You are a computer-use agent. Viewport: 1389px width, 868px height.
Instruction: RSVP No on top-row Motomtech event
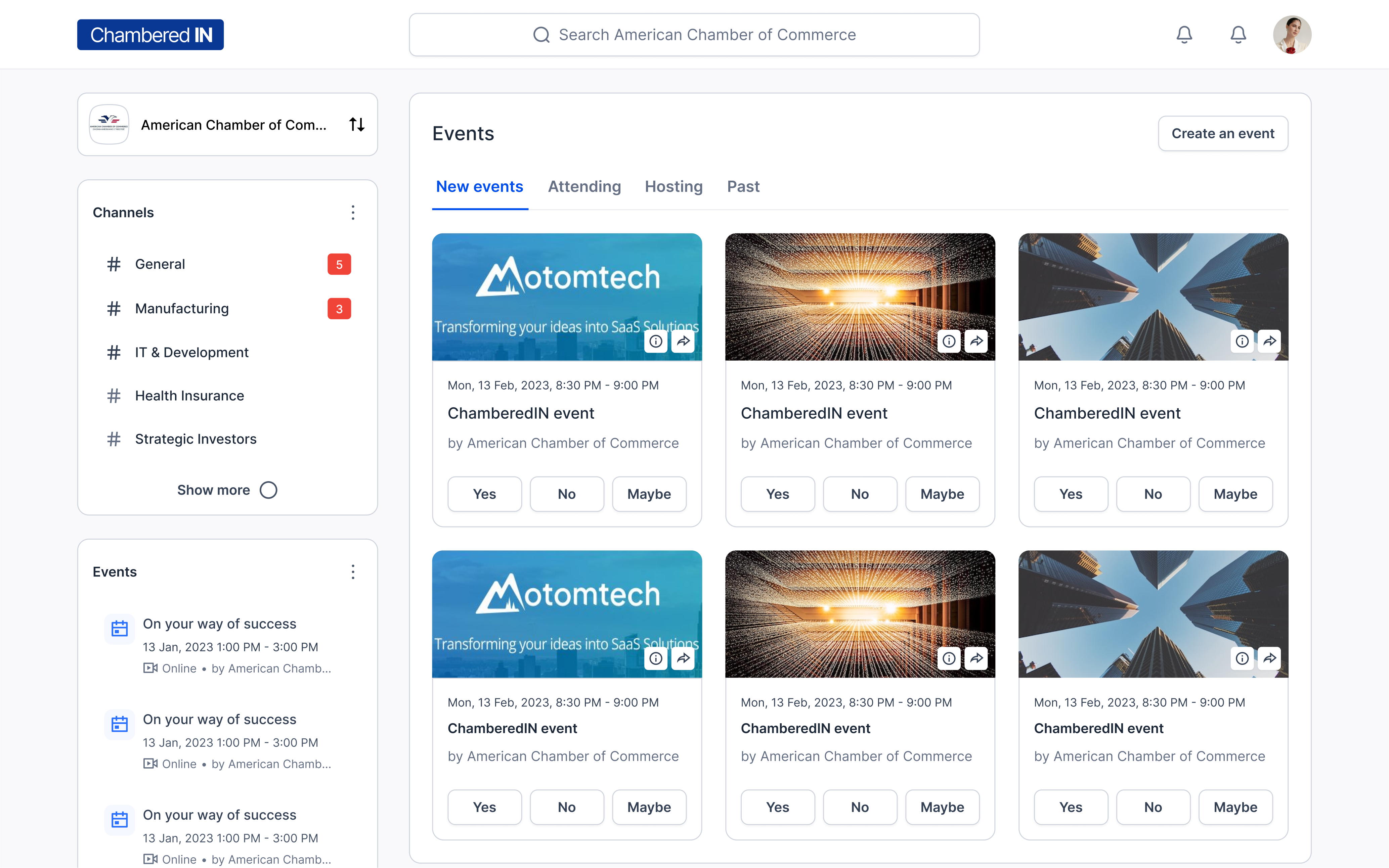click(567, 494)
